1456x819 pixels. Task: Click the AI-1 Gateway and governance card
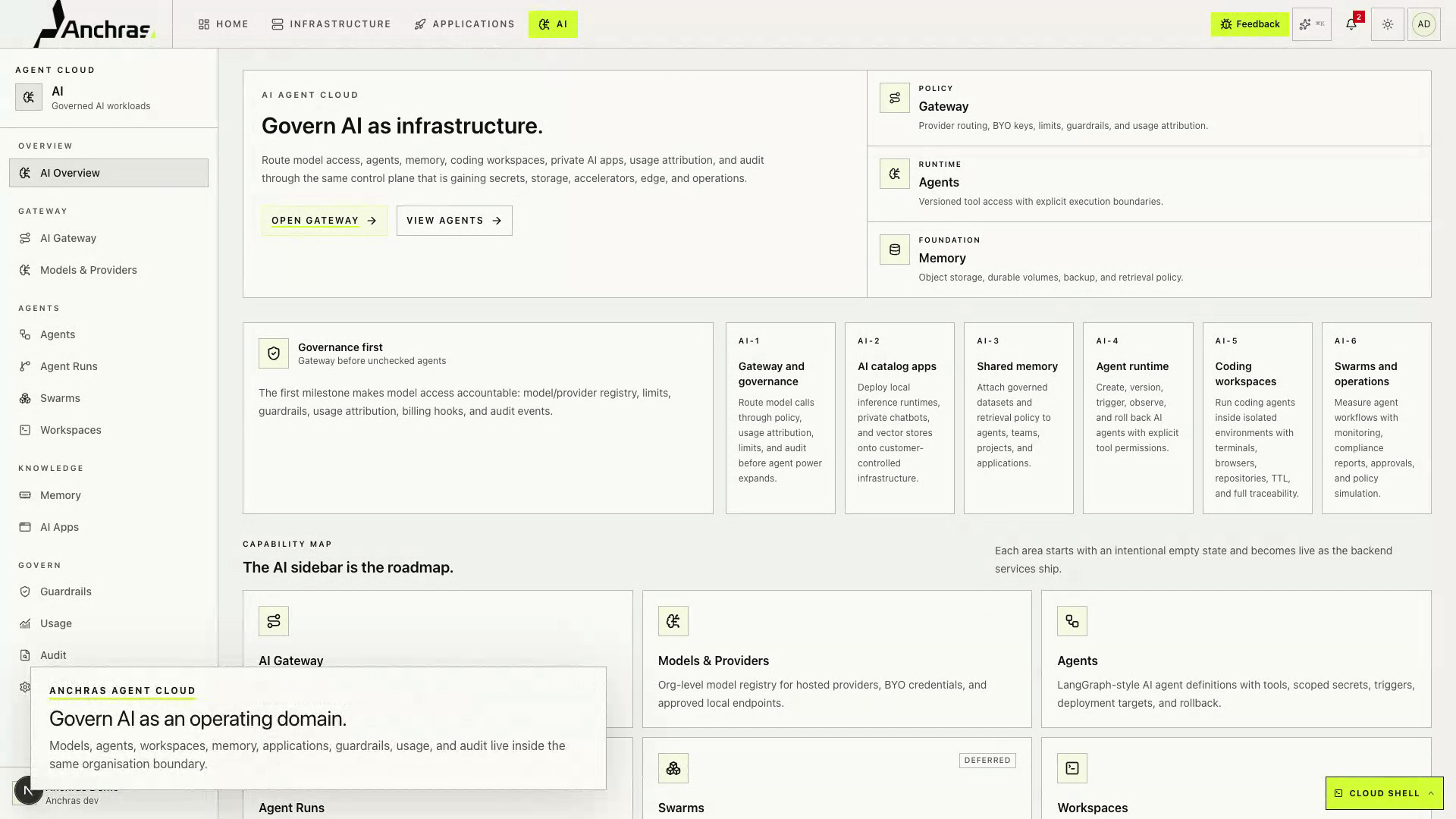tap(780, 418)
